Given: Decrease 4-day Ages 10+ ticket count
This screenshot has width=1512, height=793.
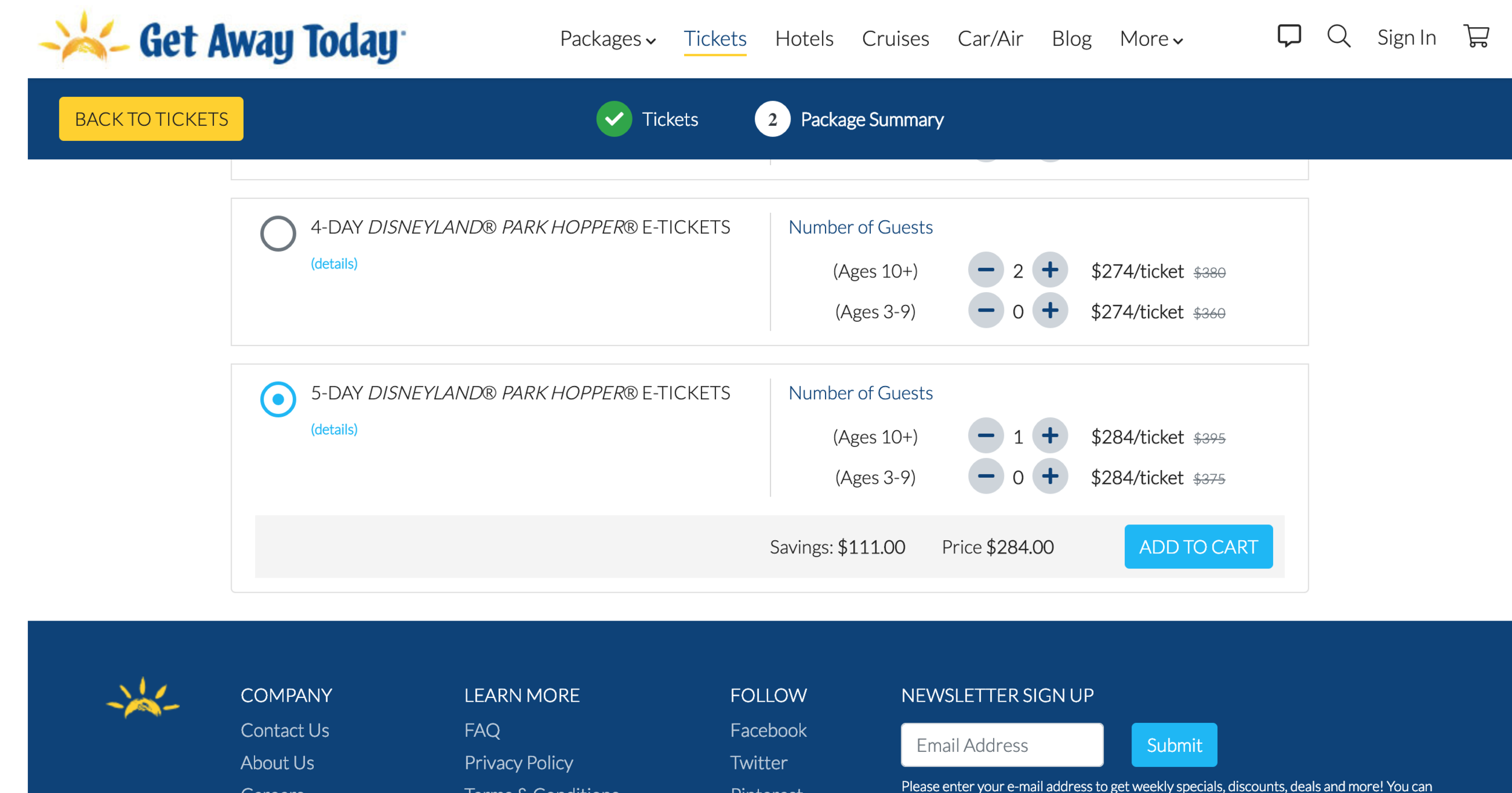Looking at the screenshot, I should tap(986, 270).
